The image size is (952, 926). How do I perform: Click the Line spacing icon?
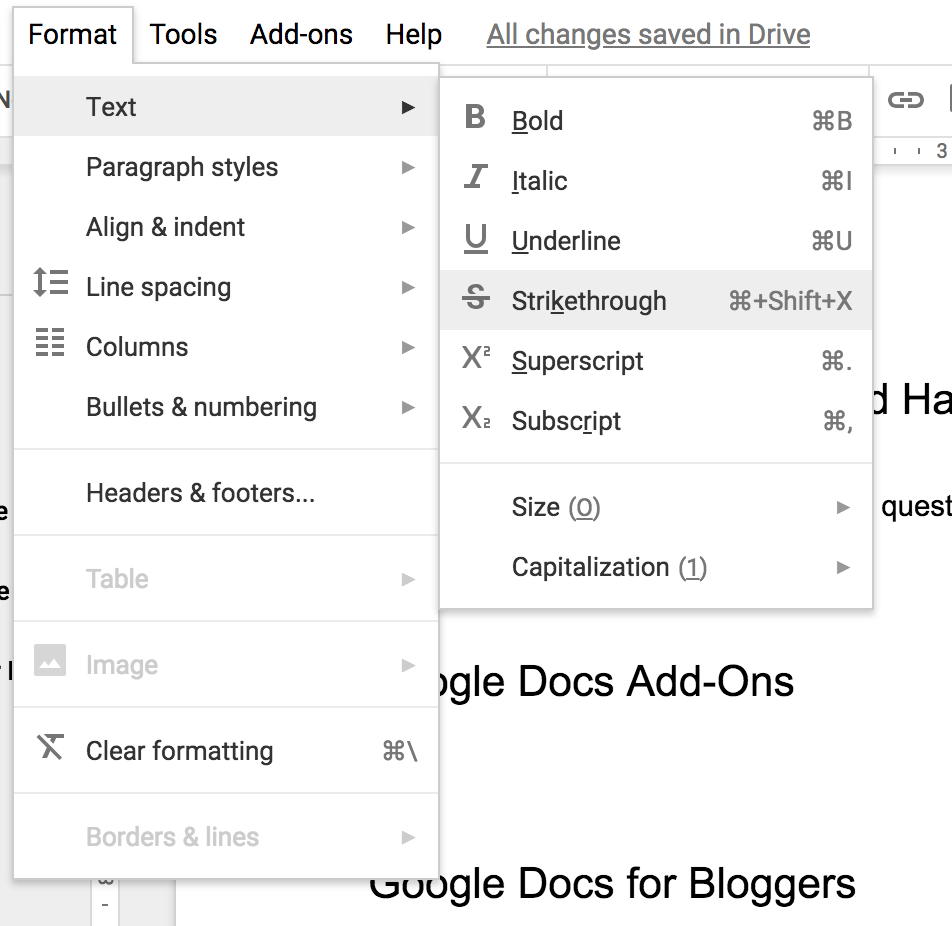[50, 284]
